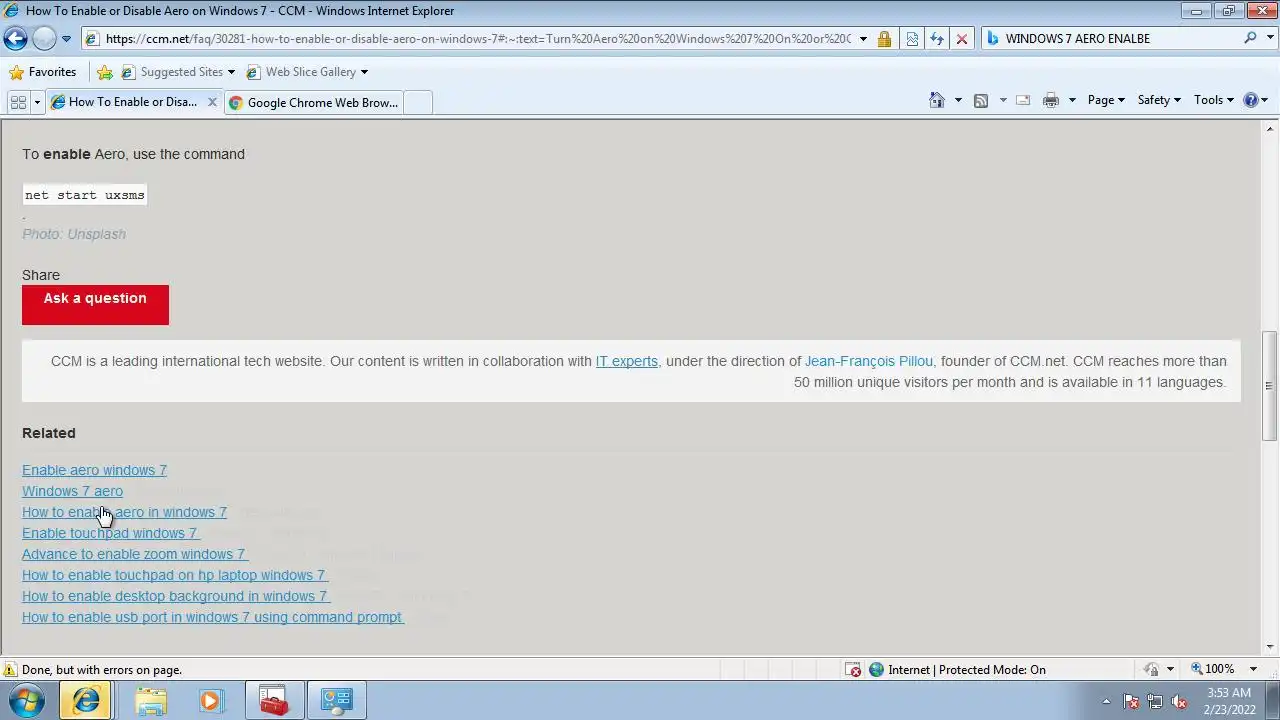Refresh the page with the Refresh icon
Image resolution: width=1280 pixels, height=720 pixels.
coord(937,39)
